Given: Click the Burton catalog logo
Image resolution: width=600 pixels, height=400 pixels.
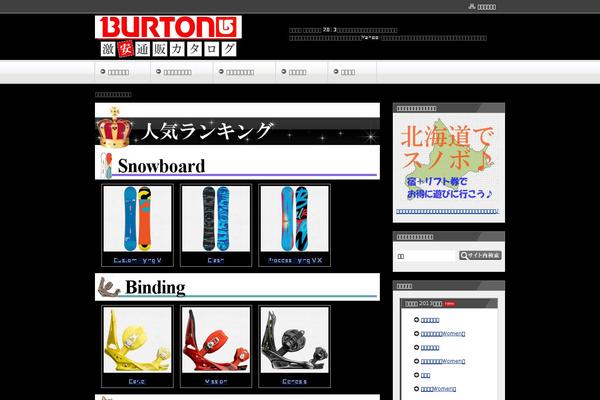Looking at the screenshot, I should [168, 37].
